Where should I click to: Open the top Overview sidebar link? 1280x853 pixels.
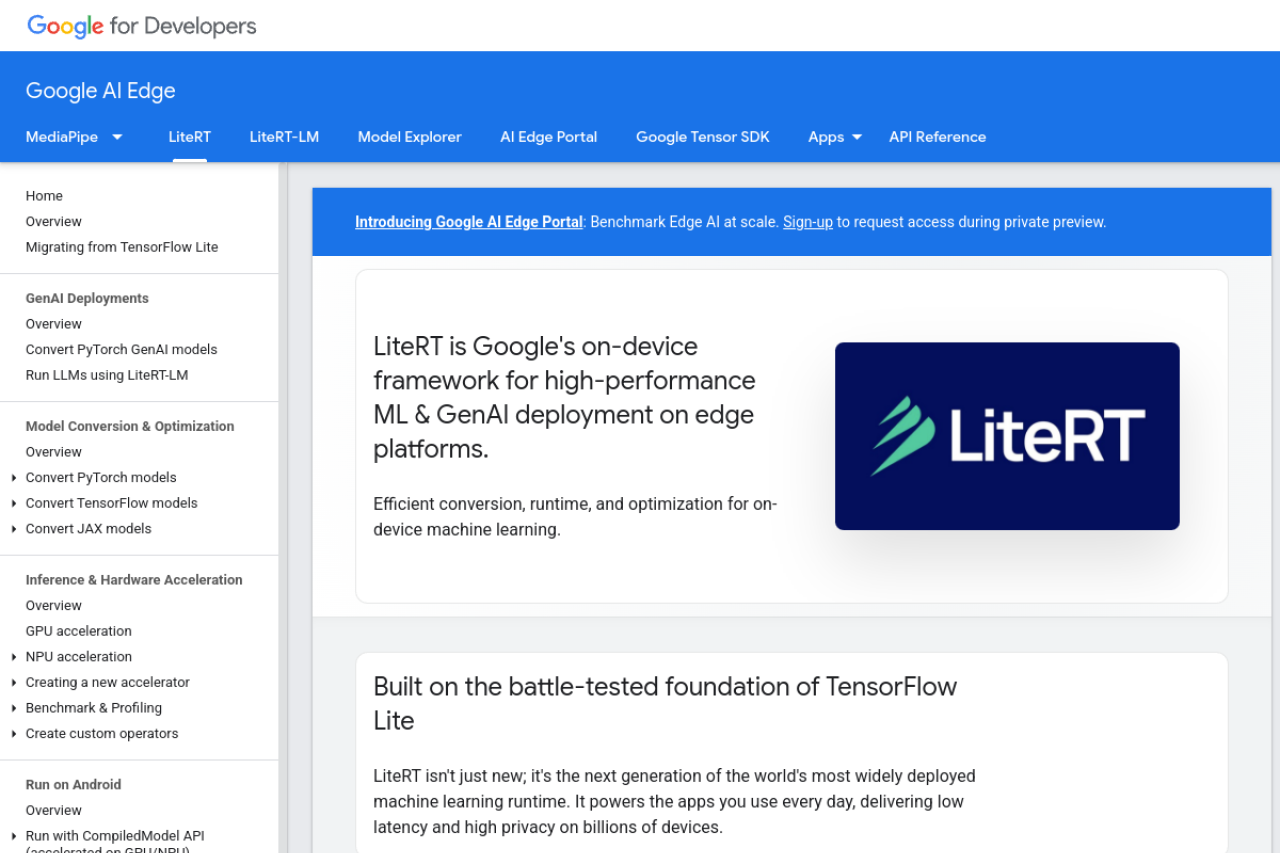coord(54,221)
